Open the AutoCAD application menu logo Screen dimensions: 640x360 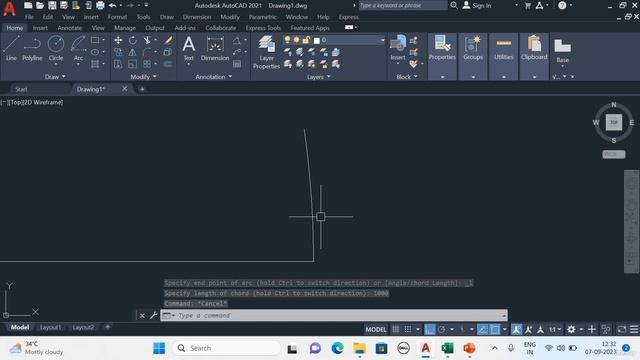point(9,8)
